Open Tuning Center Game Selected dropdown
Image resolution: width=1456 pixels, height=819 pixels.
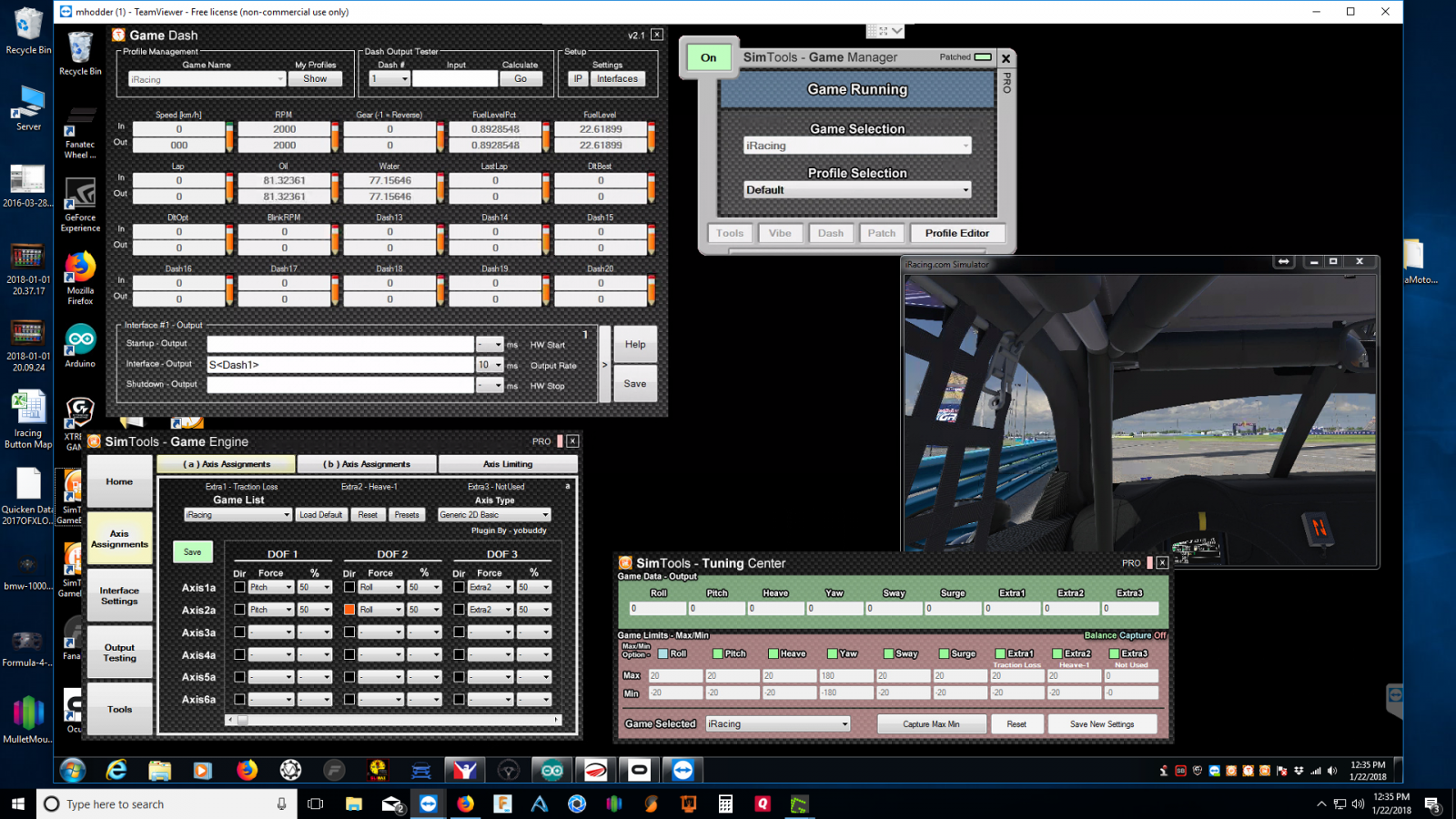coord(778,724)
